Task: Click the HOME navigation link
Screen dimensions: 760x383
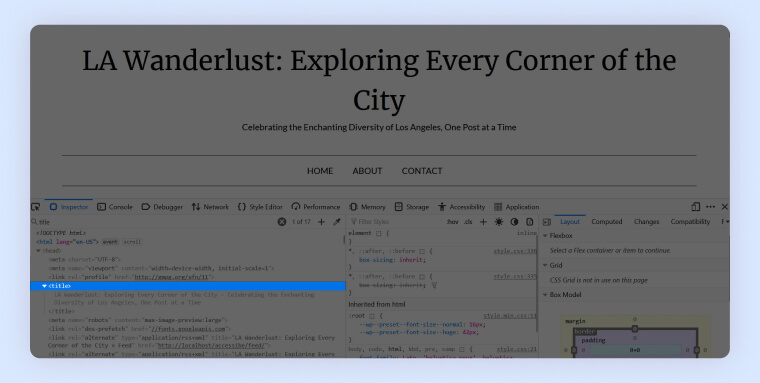Action: click(x=320, y=171)
